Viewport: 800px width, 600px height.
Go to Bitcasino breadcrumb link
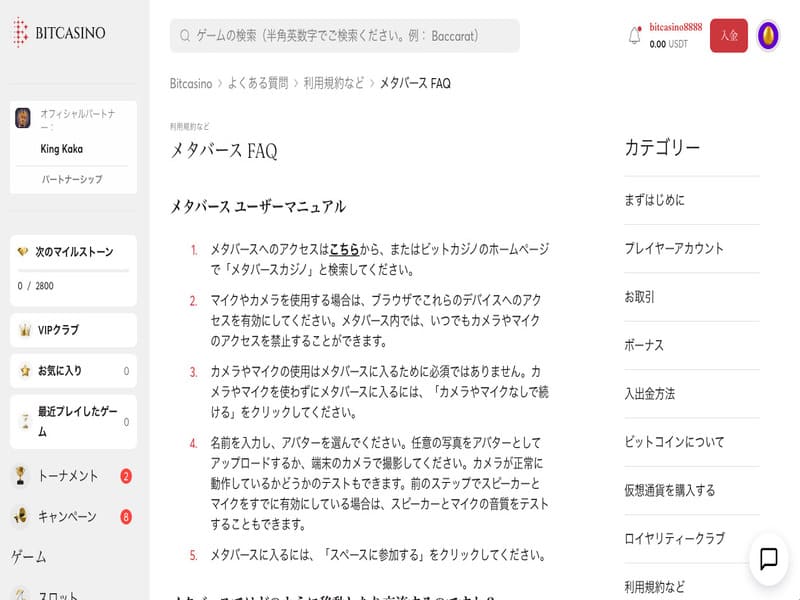191,83
